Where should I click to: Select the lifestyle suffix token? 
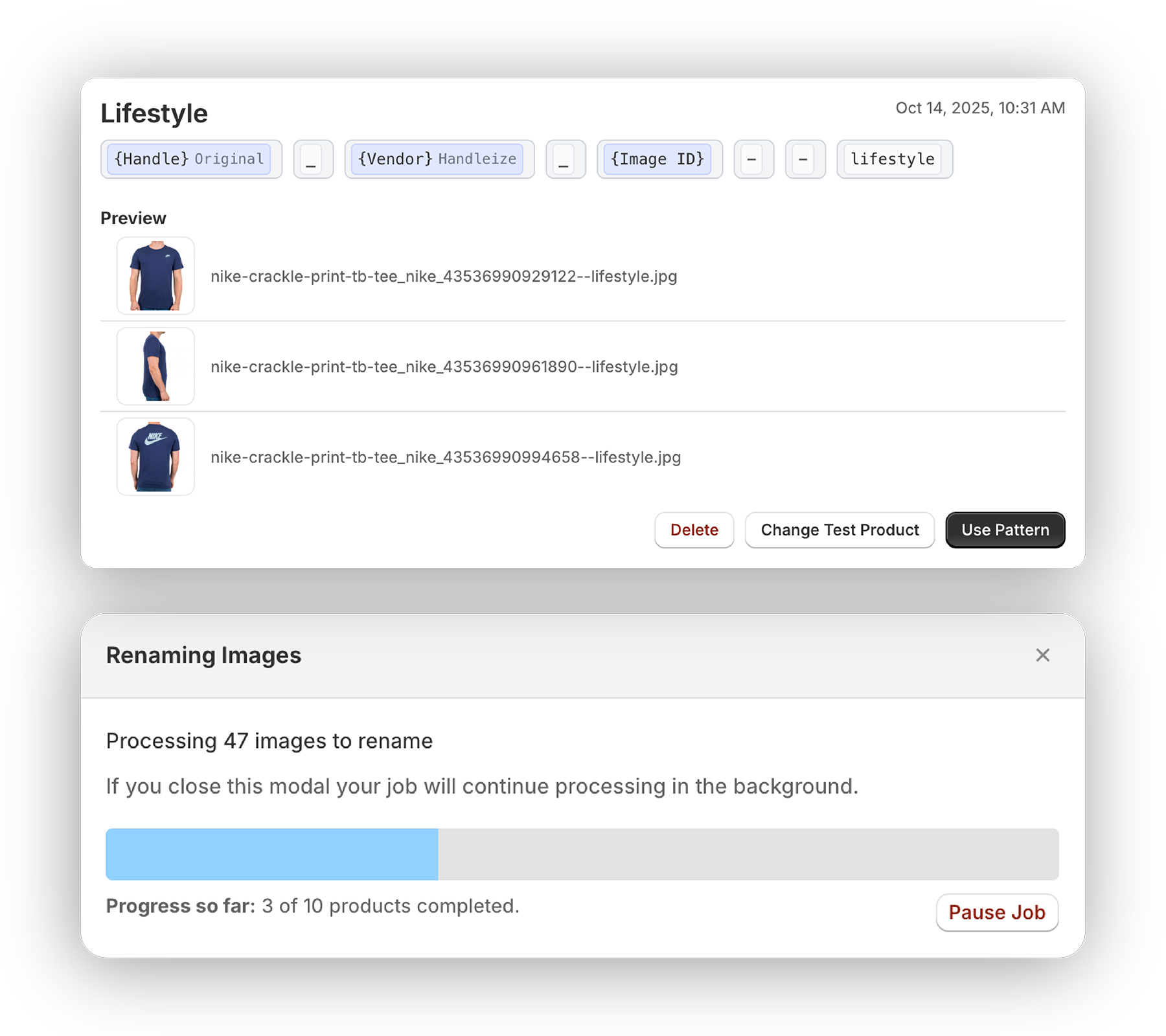pyautogui.click(x=895, y=159)
